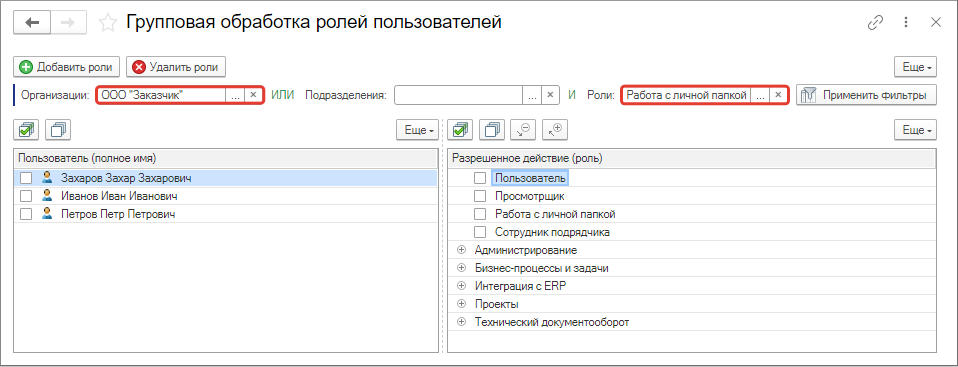This screenshot has width=958, height=367.
Task: Open the Еще menu above the roles tree
Action: (915, 130)
